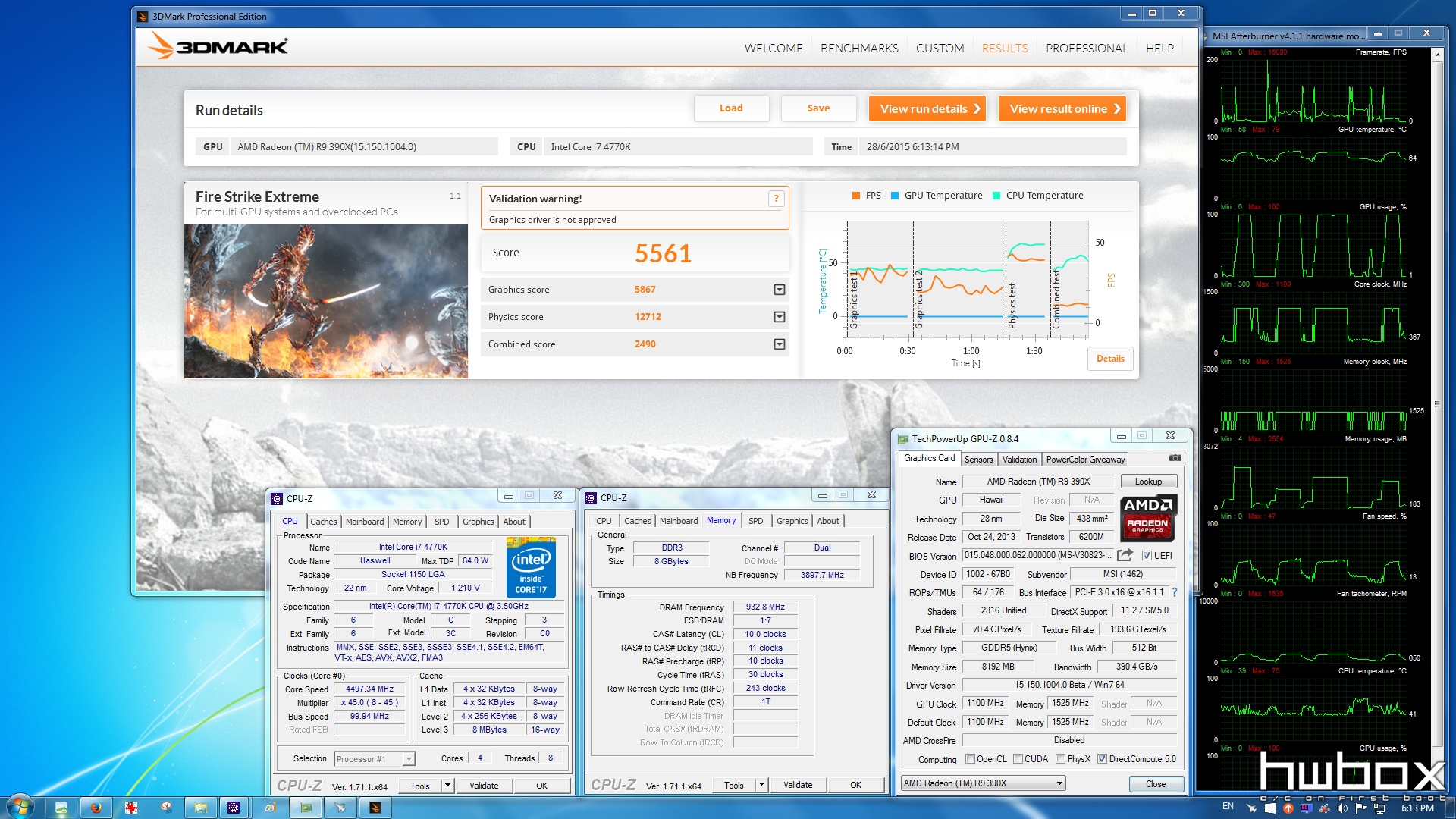Click Validate in the left CPU-Z window
This screenshot has height=819, width=1456.
(x=484, y=786)
